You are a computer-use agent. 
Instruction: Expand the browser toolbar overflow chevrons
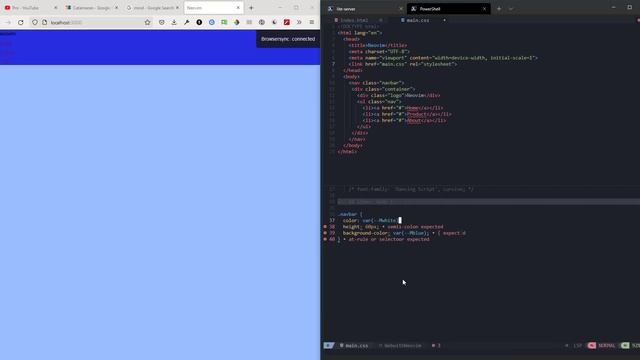click(299, 22)
